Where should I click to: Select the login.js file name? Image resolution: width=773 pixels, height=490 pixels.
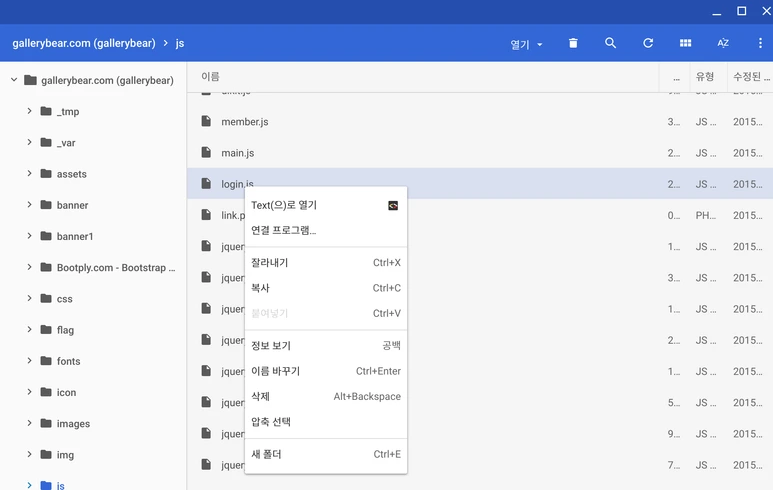(237, 184)
